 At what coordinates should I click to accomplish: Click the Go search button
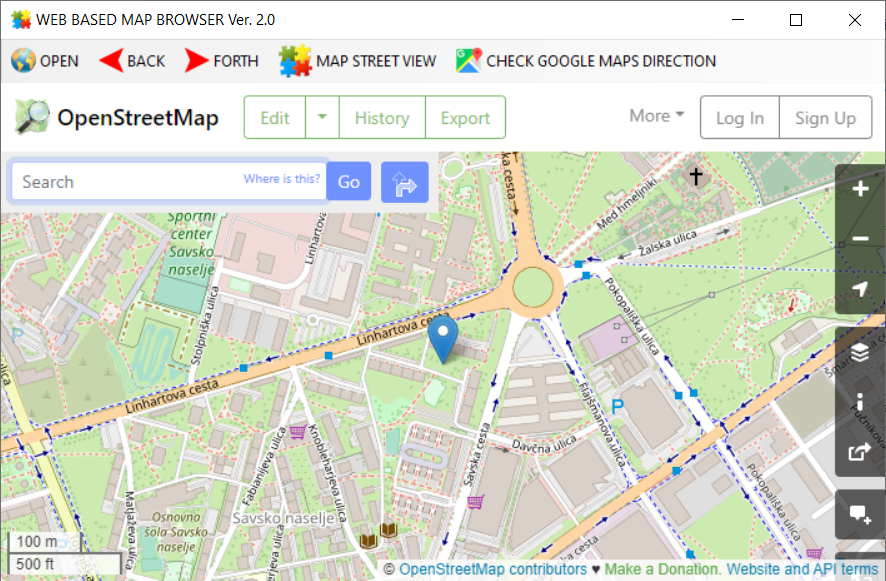click(349, 181)
